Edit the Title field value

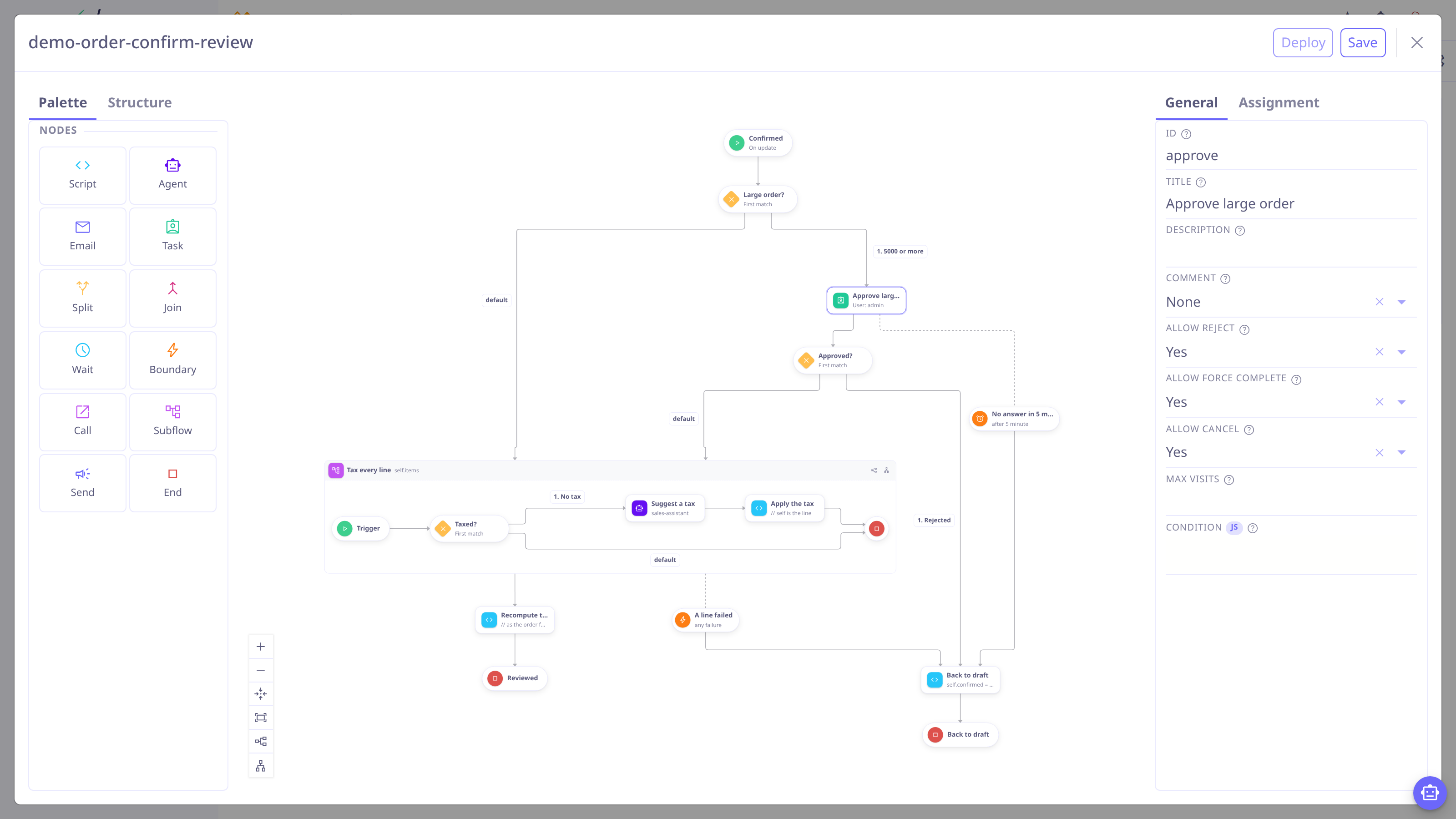pyautogui.click(x=1290, y=203)
